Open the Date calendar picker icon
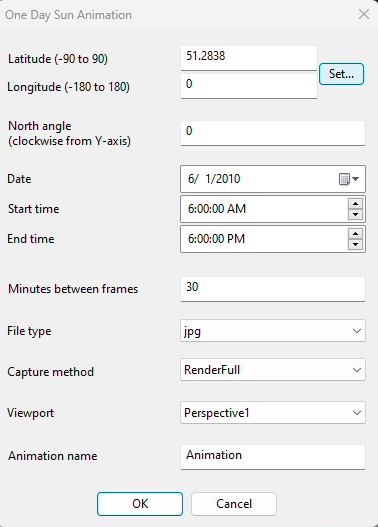The width and height of the screenshot is (378, 527). (x=349, y=179)
